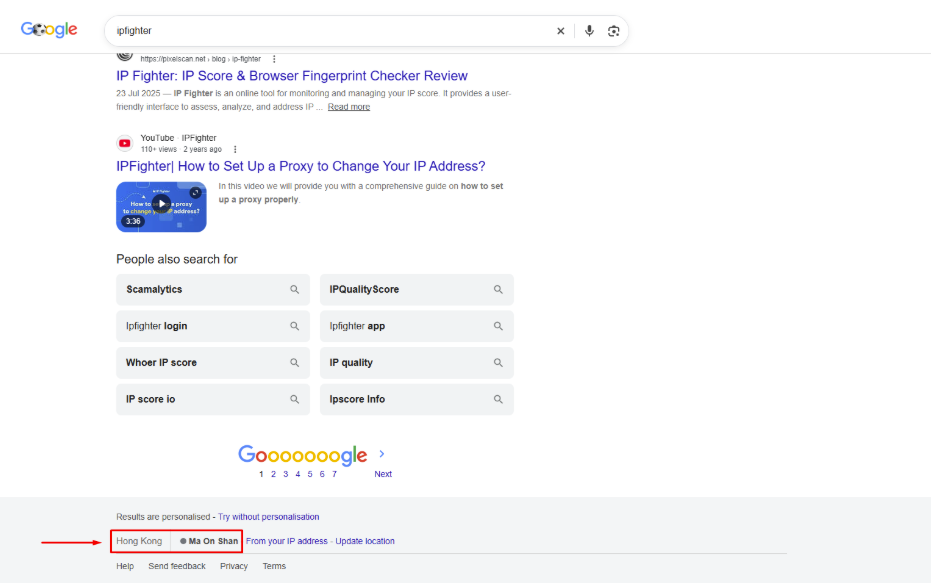Clear the search box with the X icon

[560, 31]
